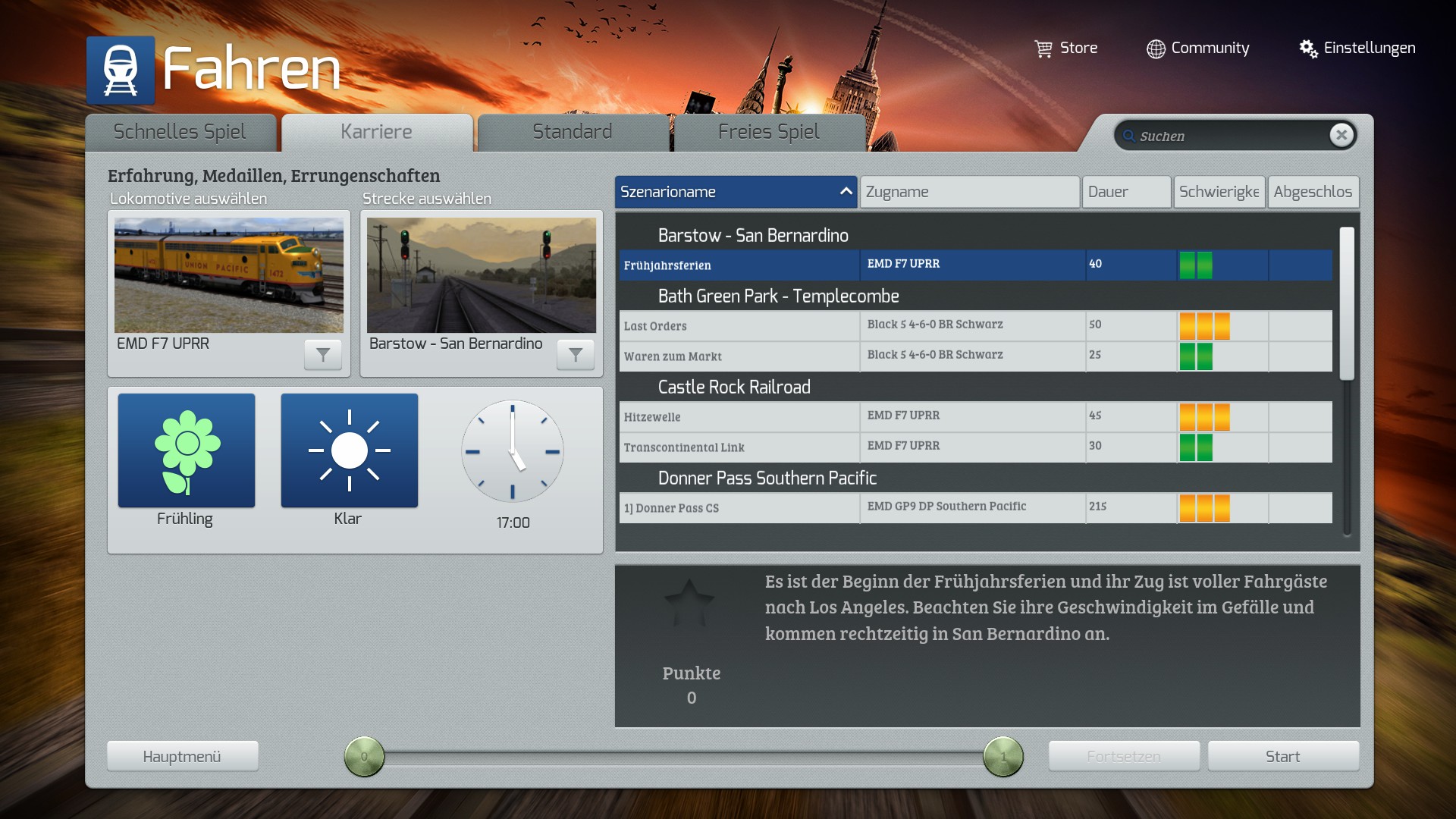Viewport: 1456px width, 819px height.
Task: Sort by the Schwierigkeit column header
Action: [x=1219, y=192]
